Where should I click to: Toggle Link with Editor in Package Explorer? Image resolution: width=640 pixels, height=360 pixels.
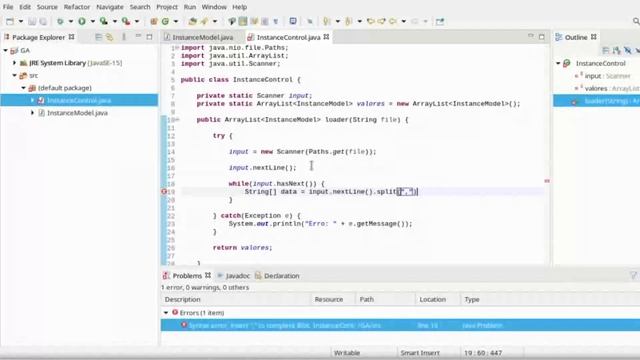[109, 37]
